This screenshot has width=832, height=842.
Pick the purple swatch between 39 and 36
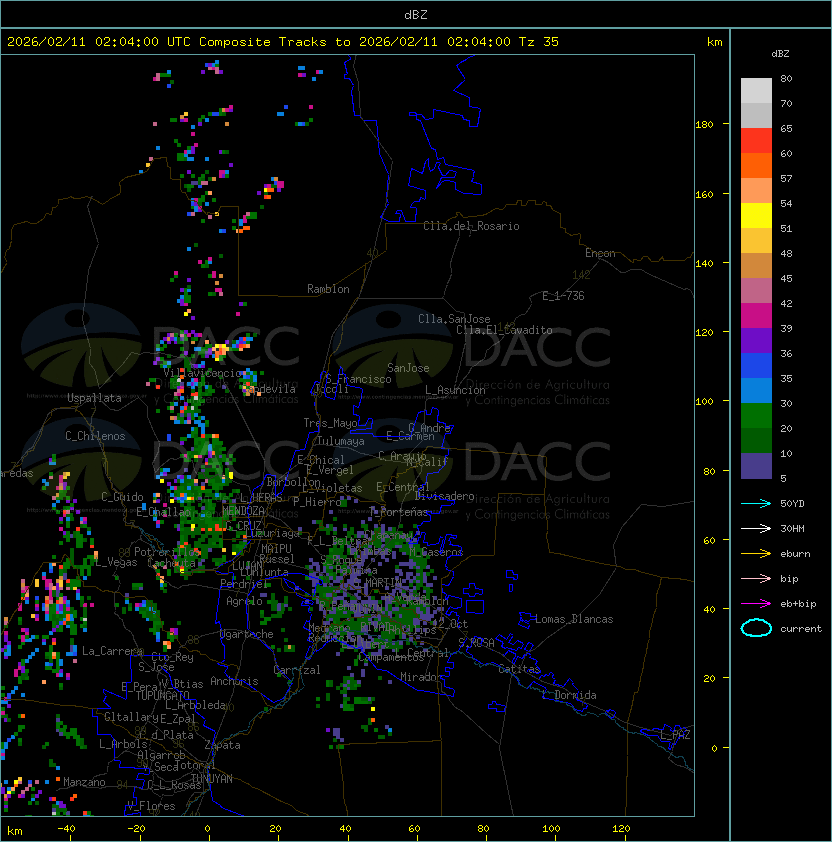pyautogui.click(x=756, y=340)
